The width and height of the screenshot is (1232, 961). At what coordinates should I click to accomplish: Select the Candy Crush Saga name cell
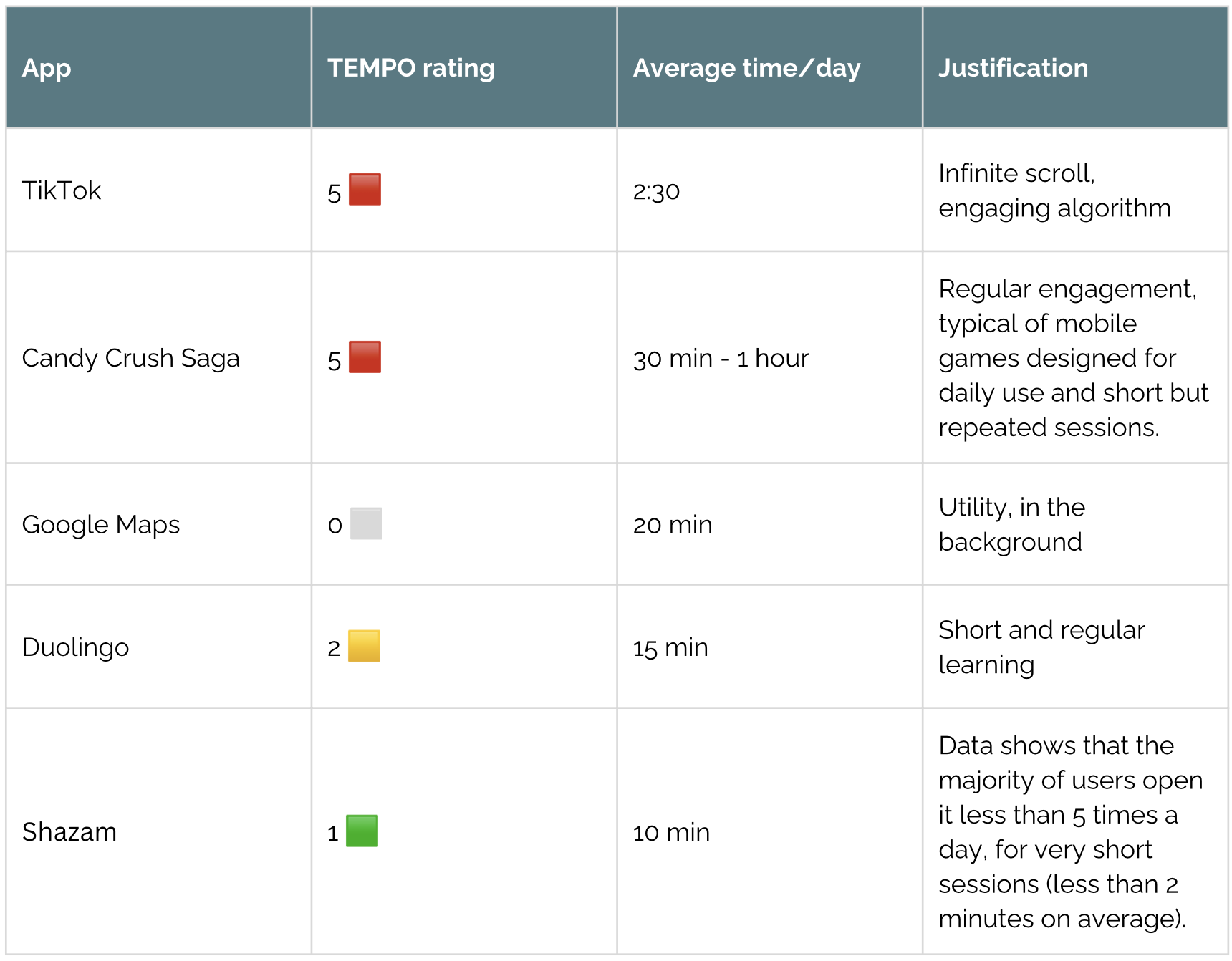coord(130,358)
